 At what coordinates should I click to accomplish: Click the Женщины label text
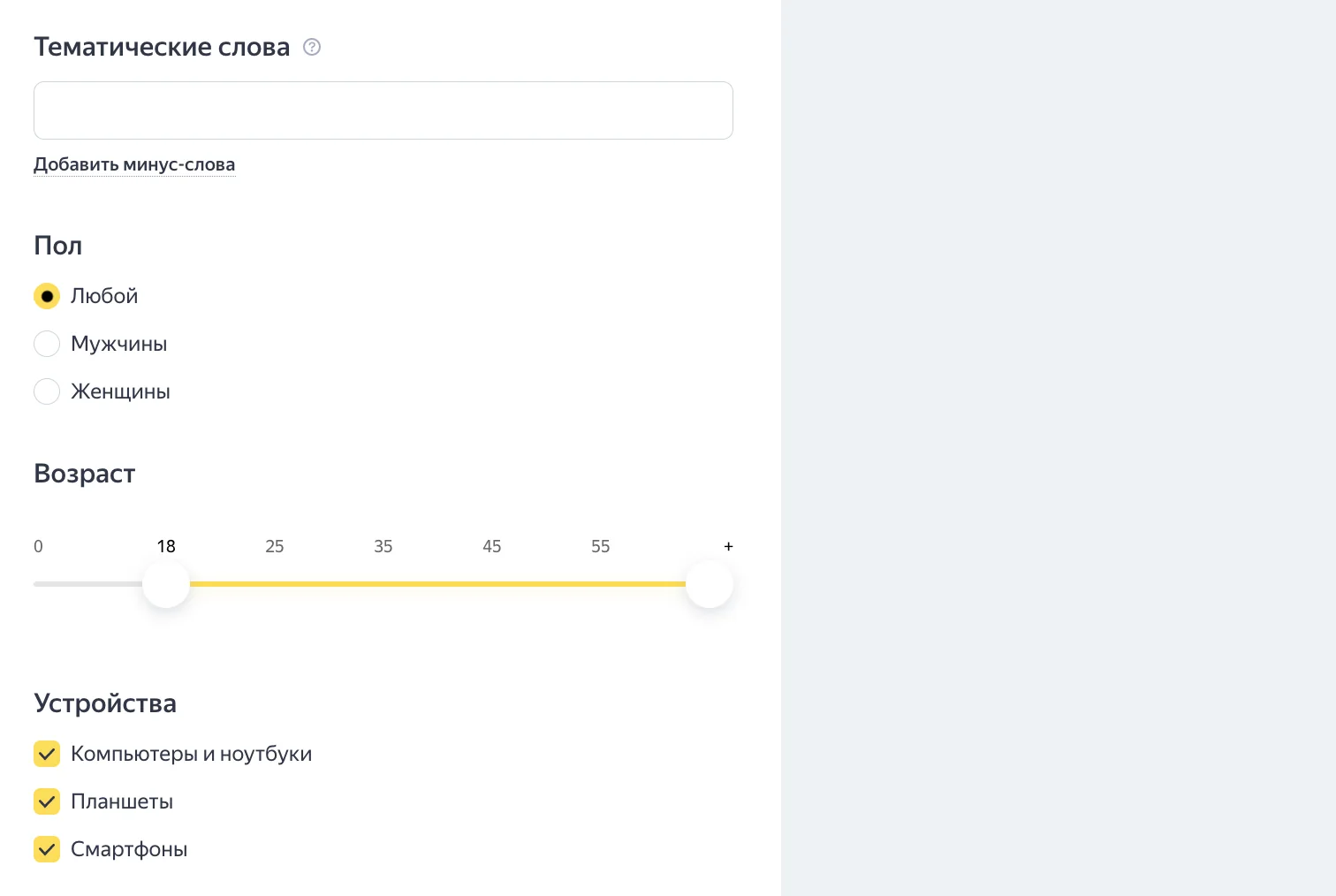(120, 391)
